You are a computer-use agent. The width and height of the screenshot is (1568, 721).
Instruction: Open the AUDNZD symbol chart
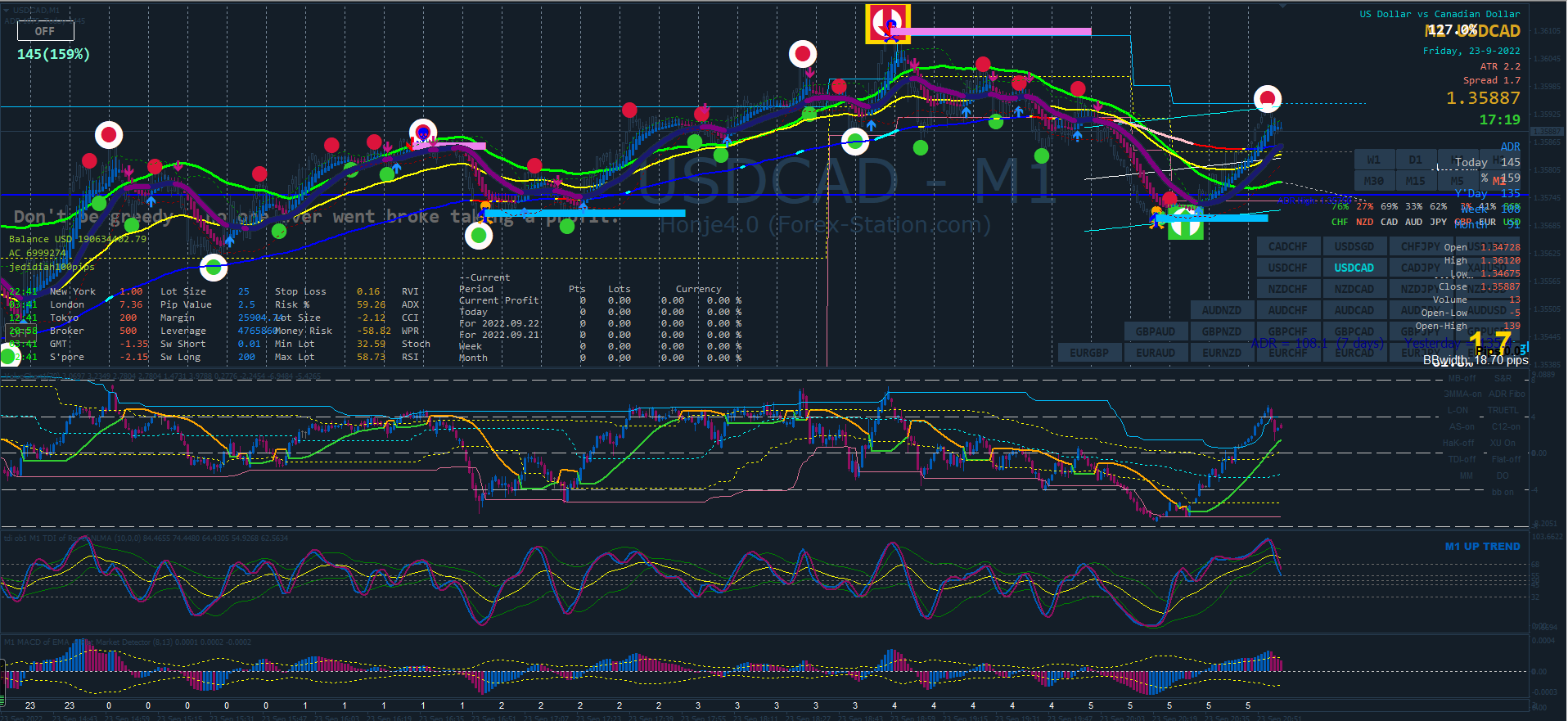pos(1222,310)
